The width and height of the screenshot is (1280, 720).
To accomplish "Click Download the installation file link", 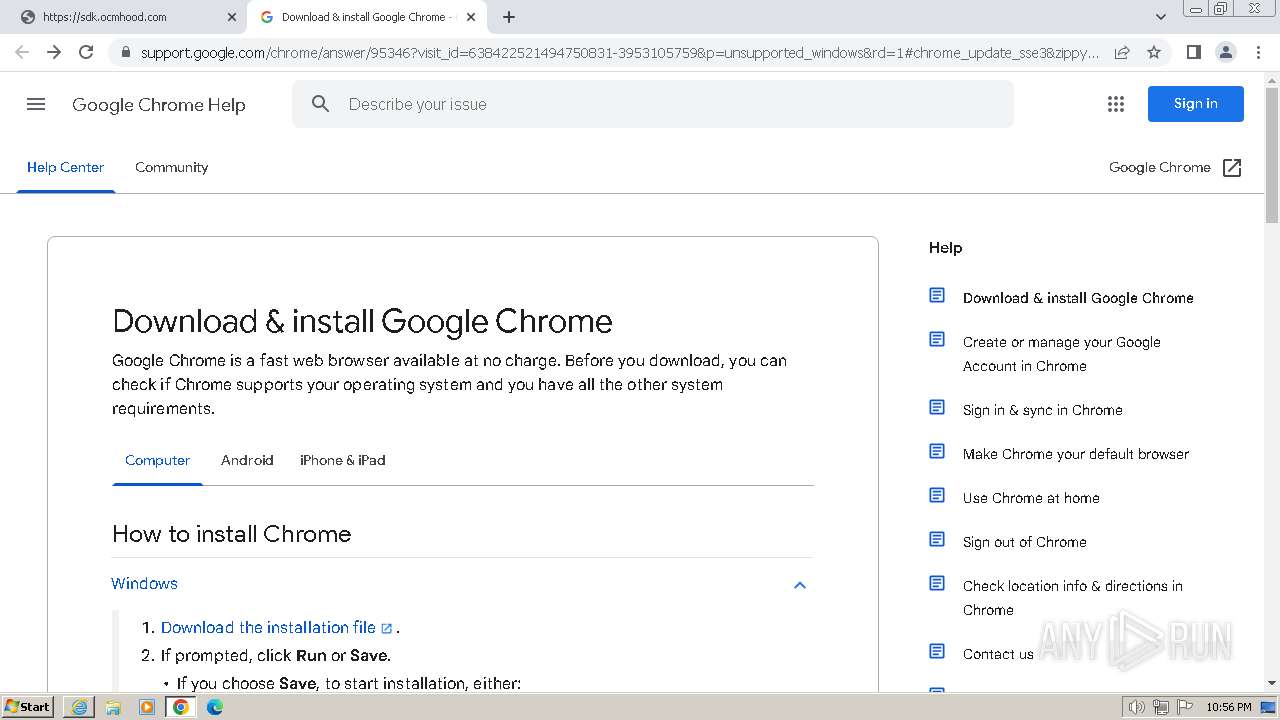I will 268,628.
